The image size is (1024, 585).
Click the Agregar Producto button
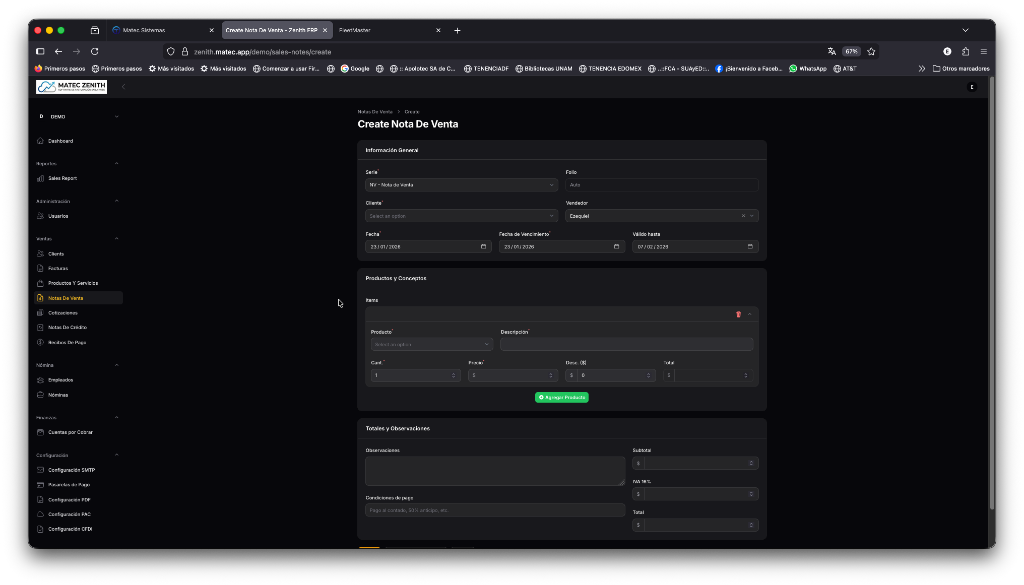tap(562, 397)
